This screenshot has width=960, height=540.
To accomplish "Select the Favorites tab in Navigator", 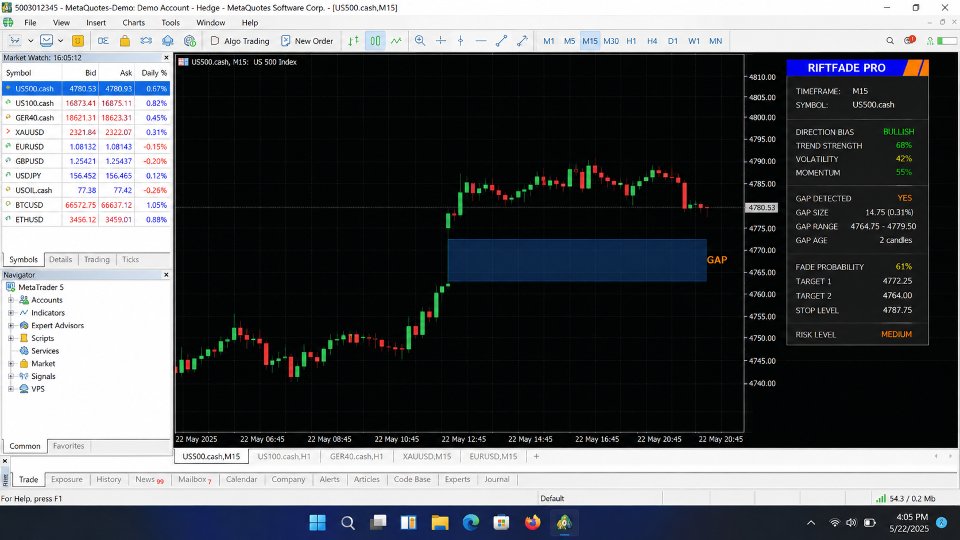I will click(69, 446).
